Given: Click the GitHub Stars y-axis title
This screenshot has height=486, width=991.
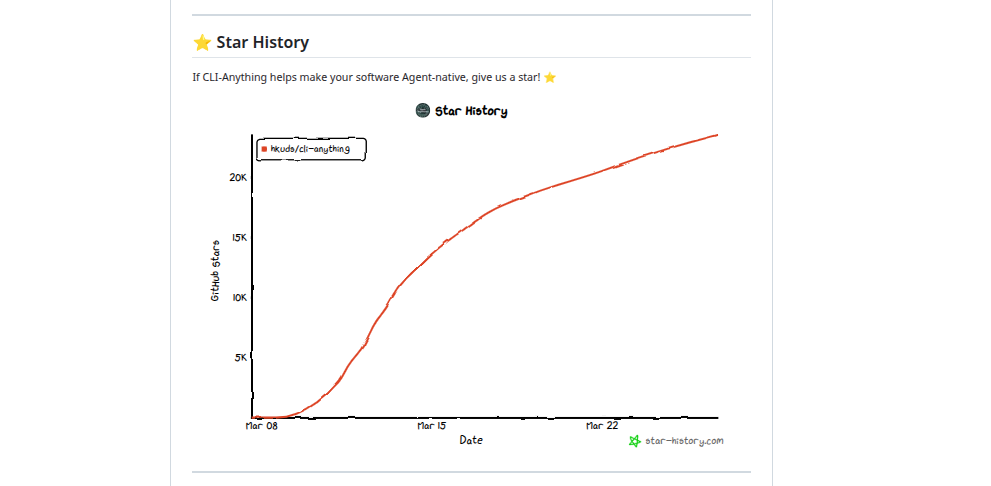Looking at the screenshot, I should [x=215, y=271].
